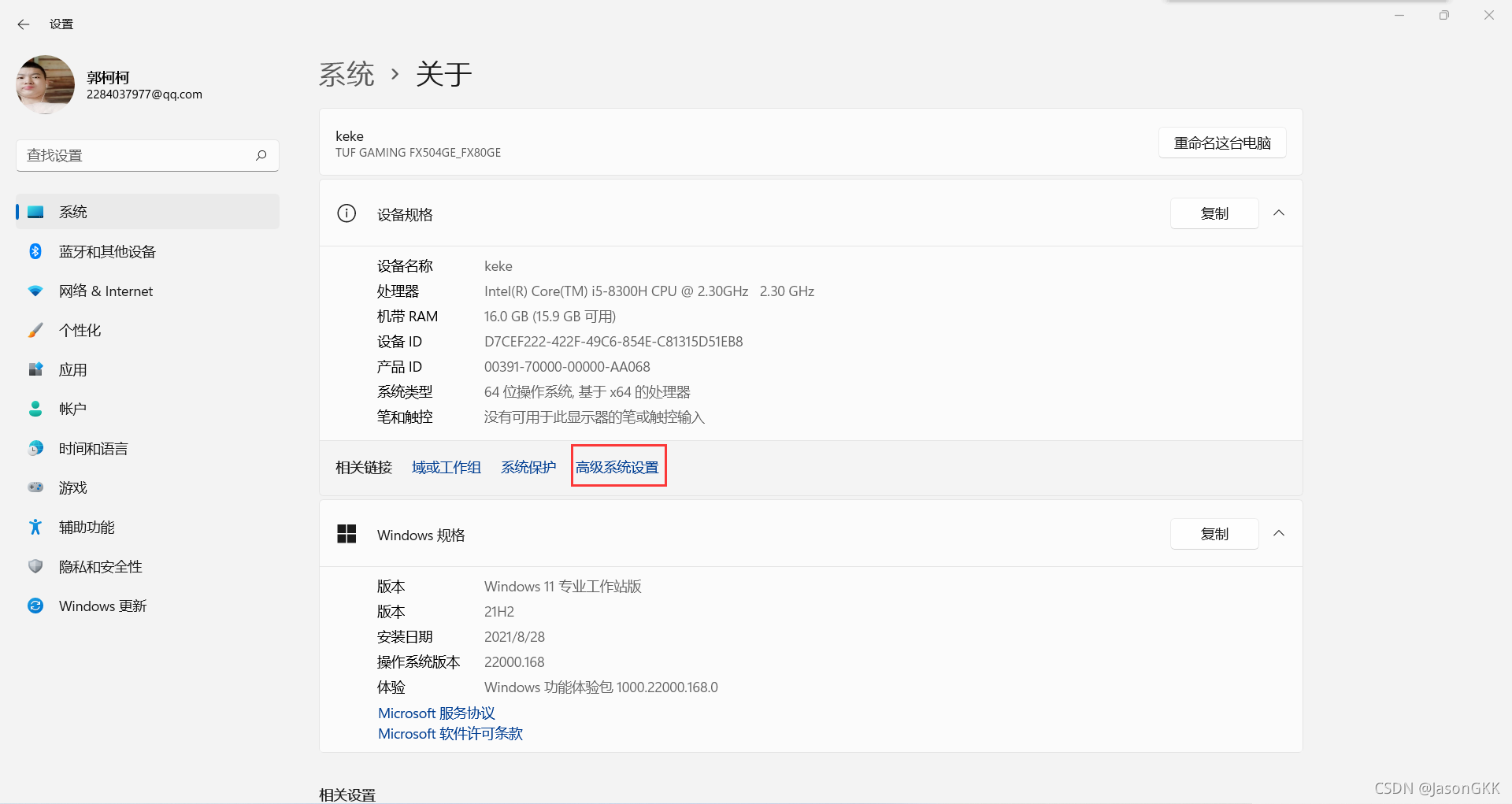Open 系统 in the sidebar

pyautogui.click(x=147, y=212)
